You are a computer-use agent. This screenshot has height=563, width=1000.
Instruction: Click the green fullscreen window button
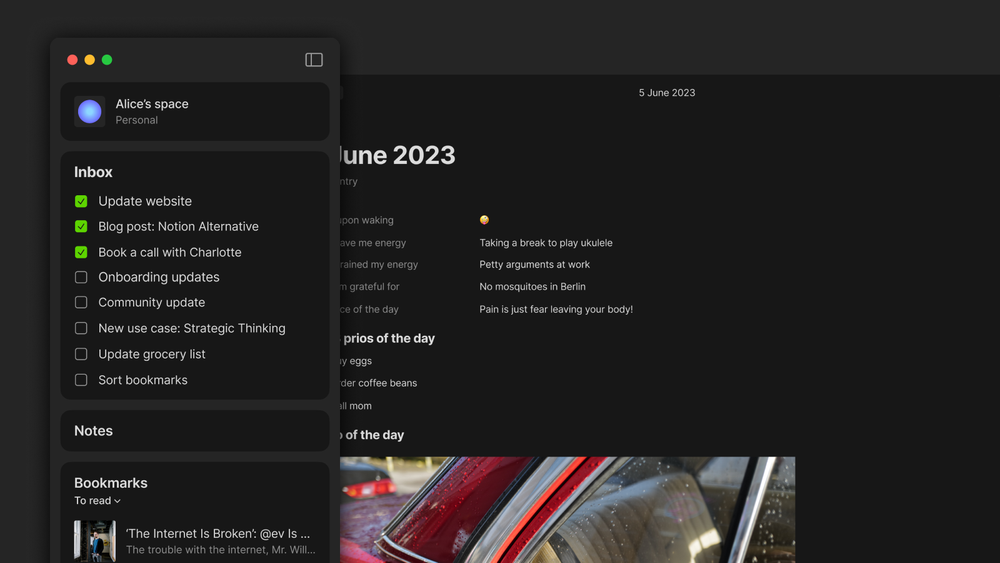tap(107, 60)
